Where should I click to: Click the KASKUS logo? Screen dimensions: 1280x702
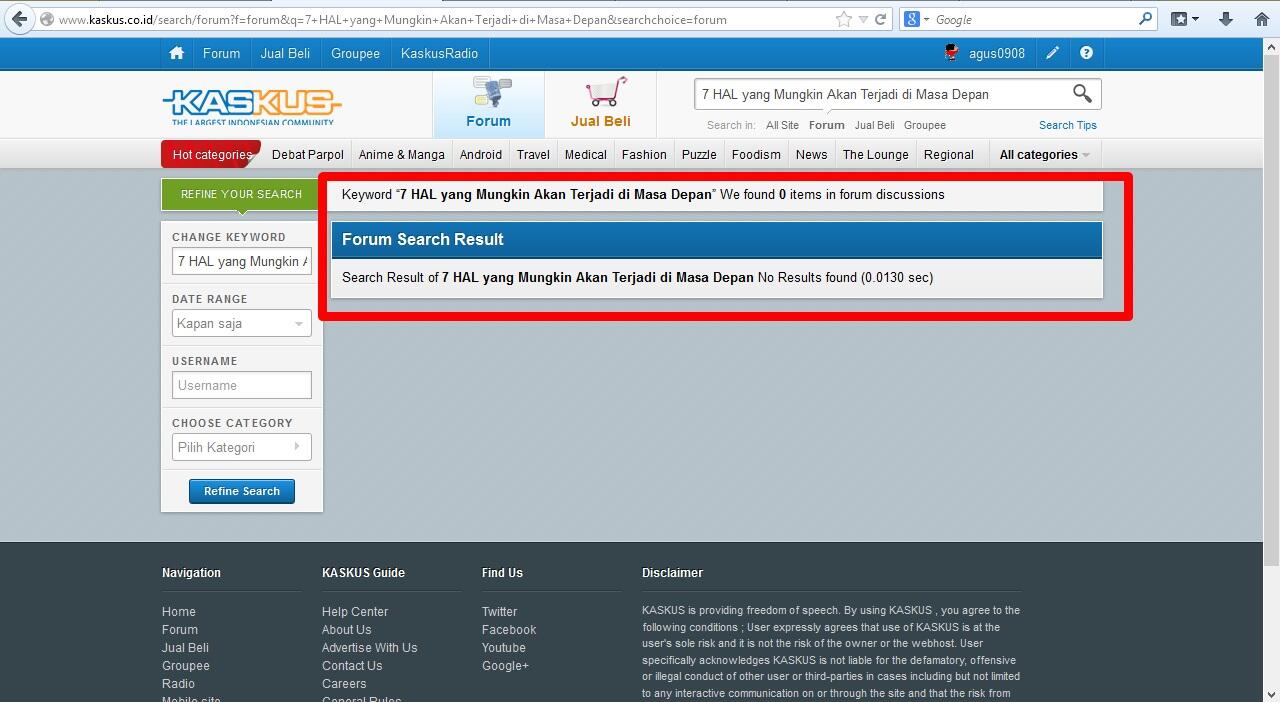point(252,106)
